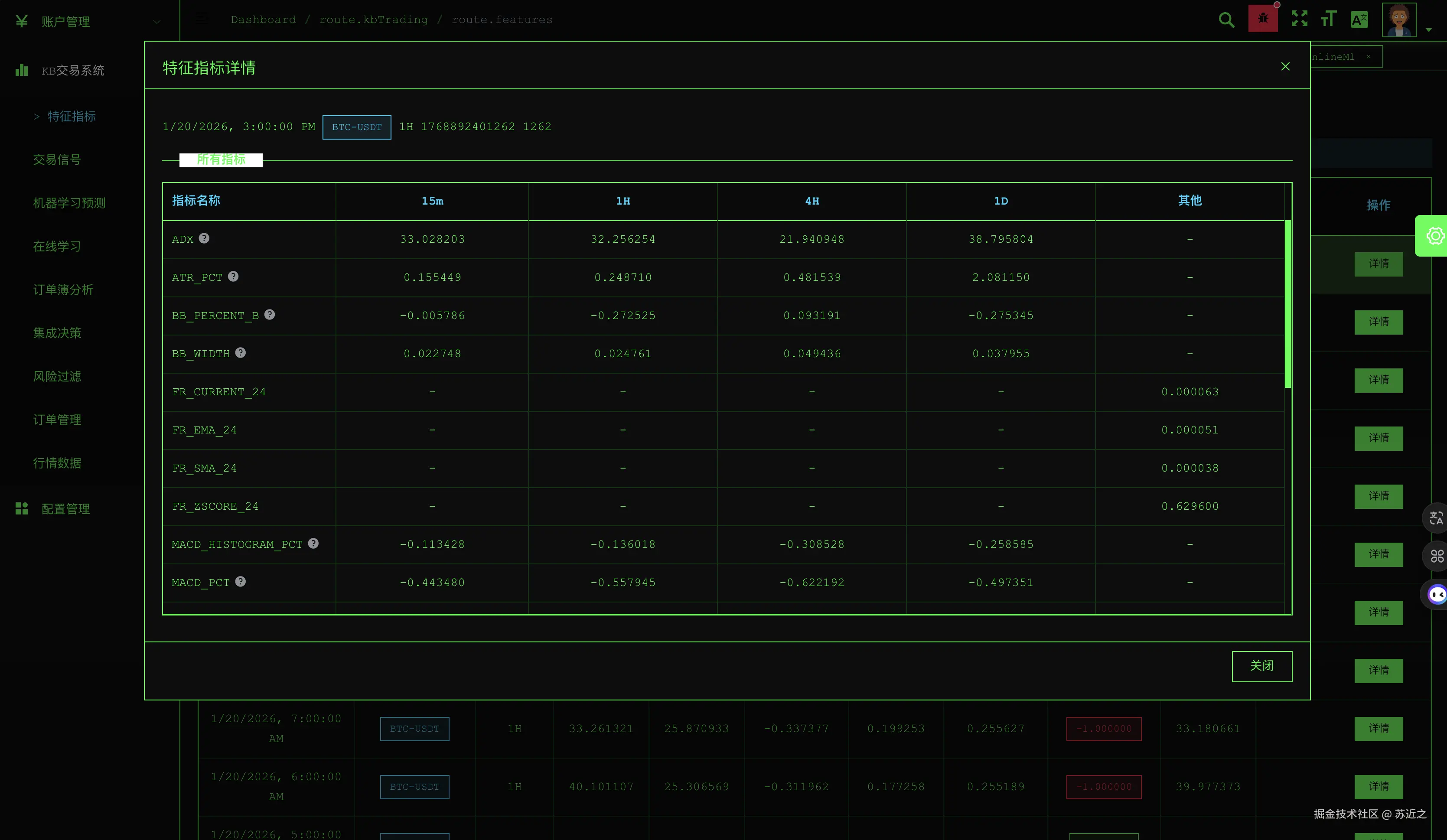Screen dimensions: 1447x840
Task: Click help icon next to MACD_HISTOGRAM_PCT
Action: point(313,543)
